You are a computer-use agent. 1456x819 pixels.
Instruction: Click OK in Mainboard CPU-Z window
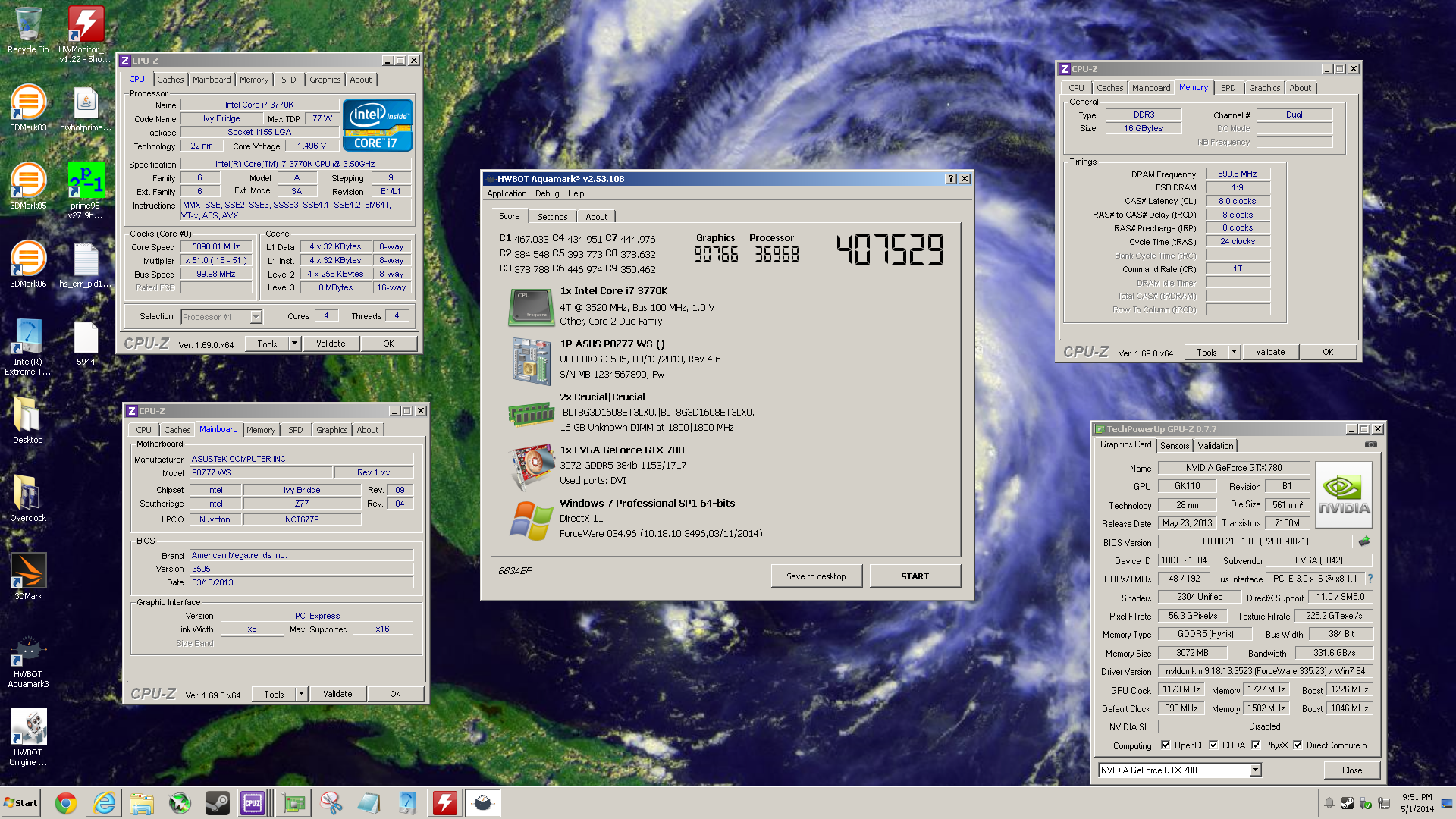[395, 694]
